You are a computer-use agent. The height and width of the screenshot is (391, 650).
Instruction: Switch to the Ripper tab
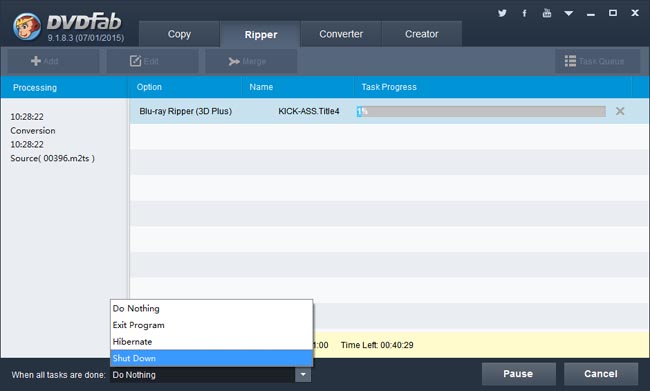(260, 34)
